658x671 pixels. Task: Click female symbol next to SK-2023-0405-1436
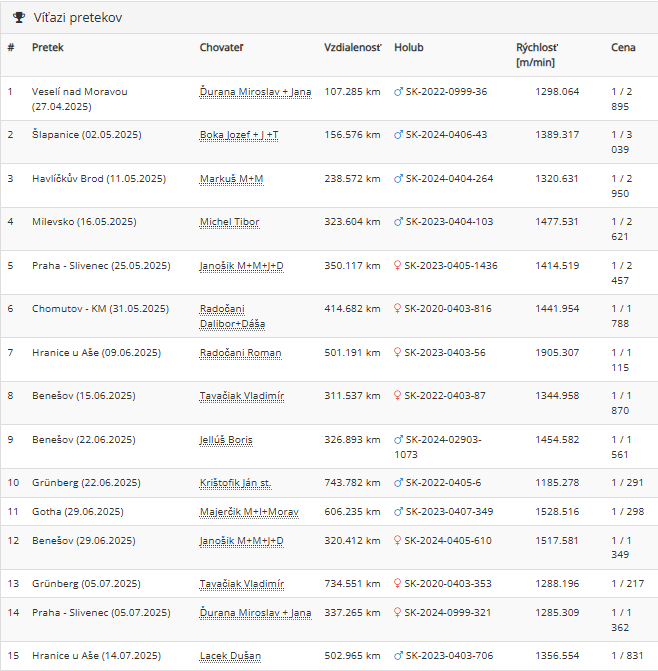click(x=397, y=266)
